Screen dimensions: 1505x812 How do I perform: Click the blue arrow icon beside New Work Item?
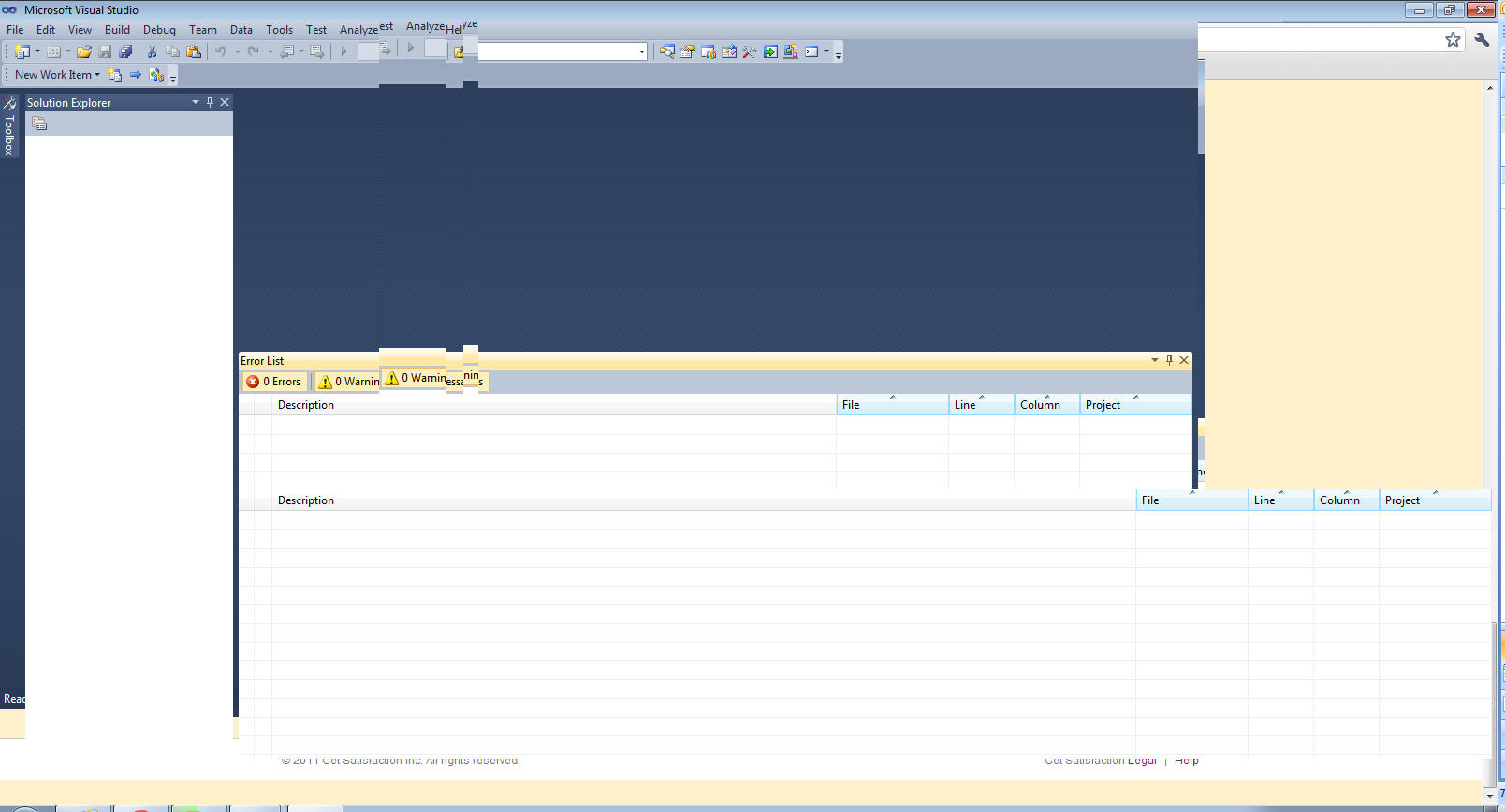136,74
